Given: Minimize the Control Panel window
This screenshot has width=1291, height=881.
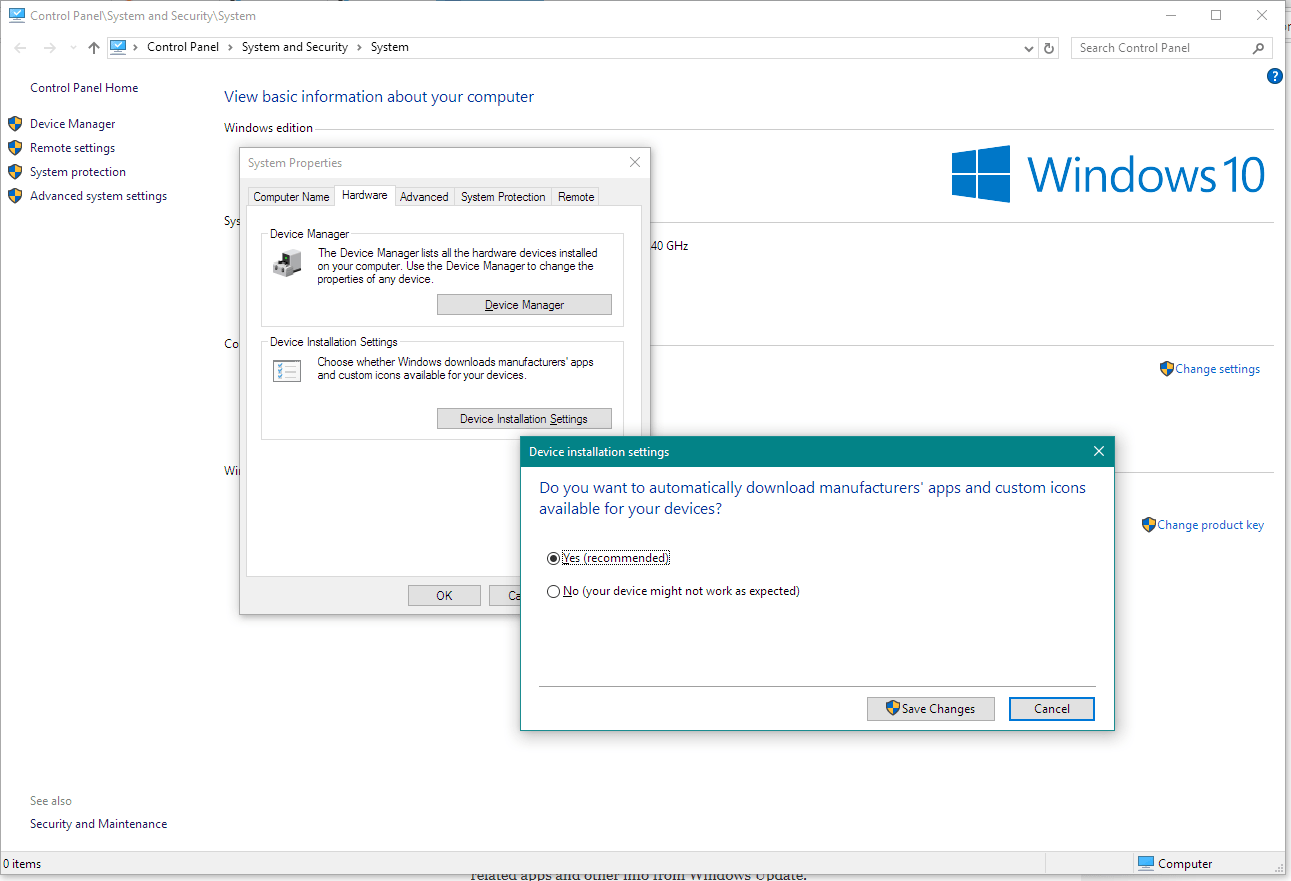Looking at the screenshot, I should click(x=1170, y=15).
